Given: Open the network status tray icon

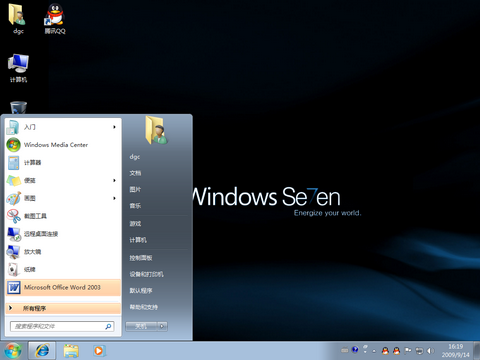Looking at the screenshot, I should coord(419,351).
